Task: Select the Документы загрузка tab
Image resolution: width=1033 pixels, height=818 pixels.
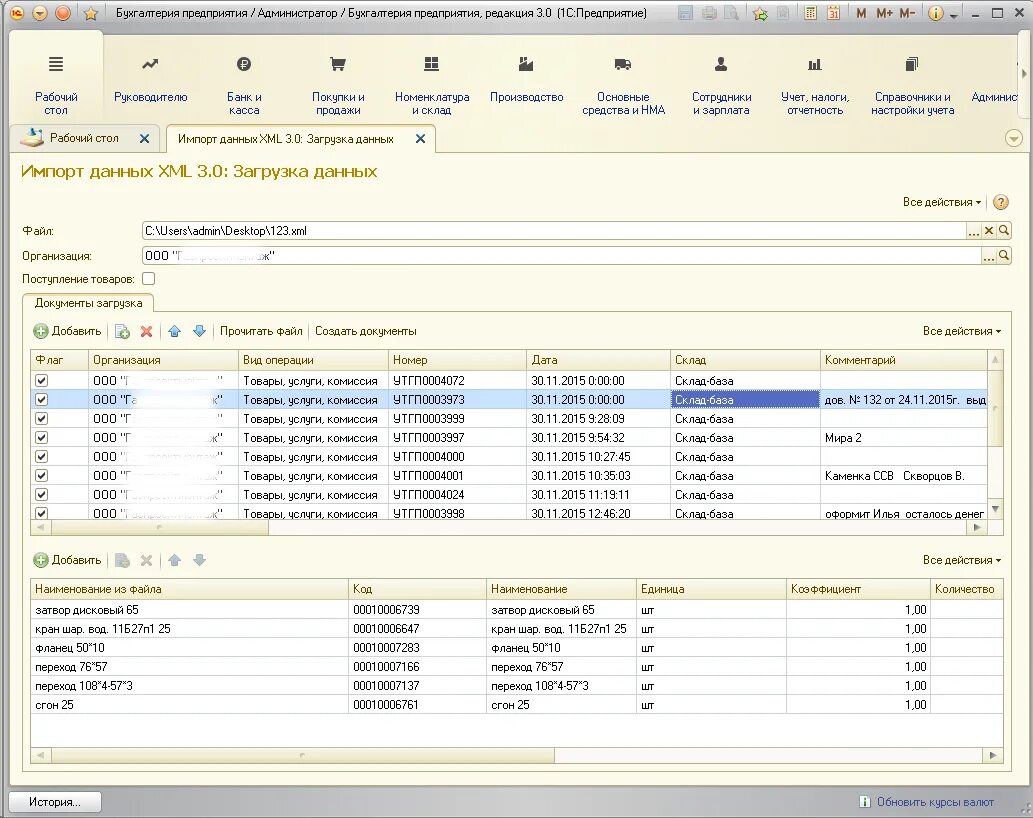Action: coord(88,303)
